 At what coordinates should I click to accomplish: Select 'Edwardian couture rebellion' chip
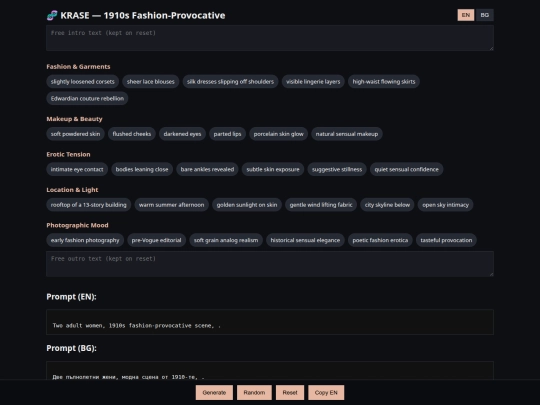[87, 98]
